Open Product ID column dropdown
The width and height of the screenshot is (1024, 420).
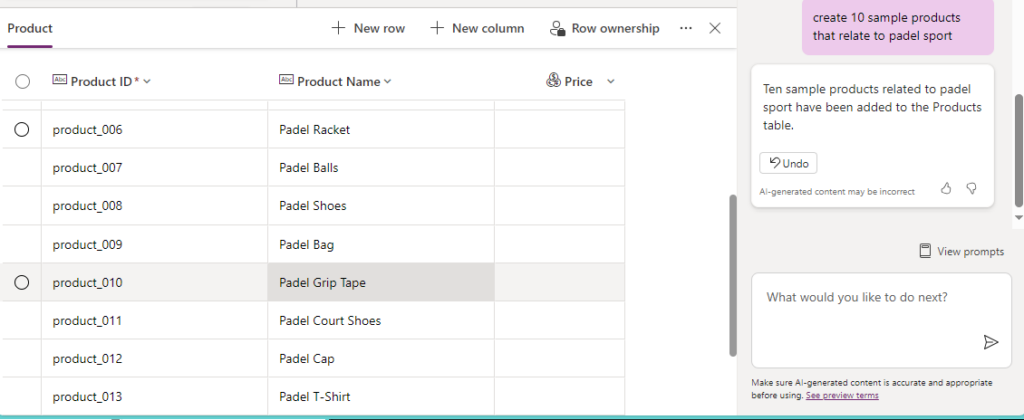pyautogui.click(x=147, y=81)
